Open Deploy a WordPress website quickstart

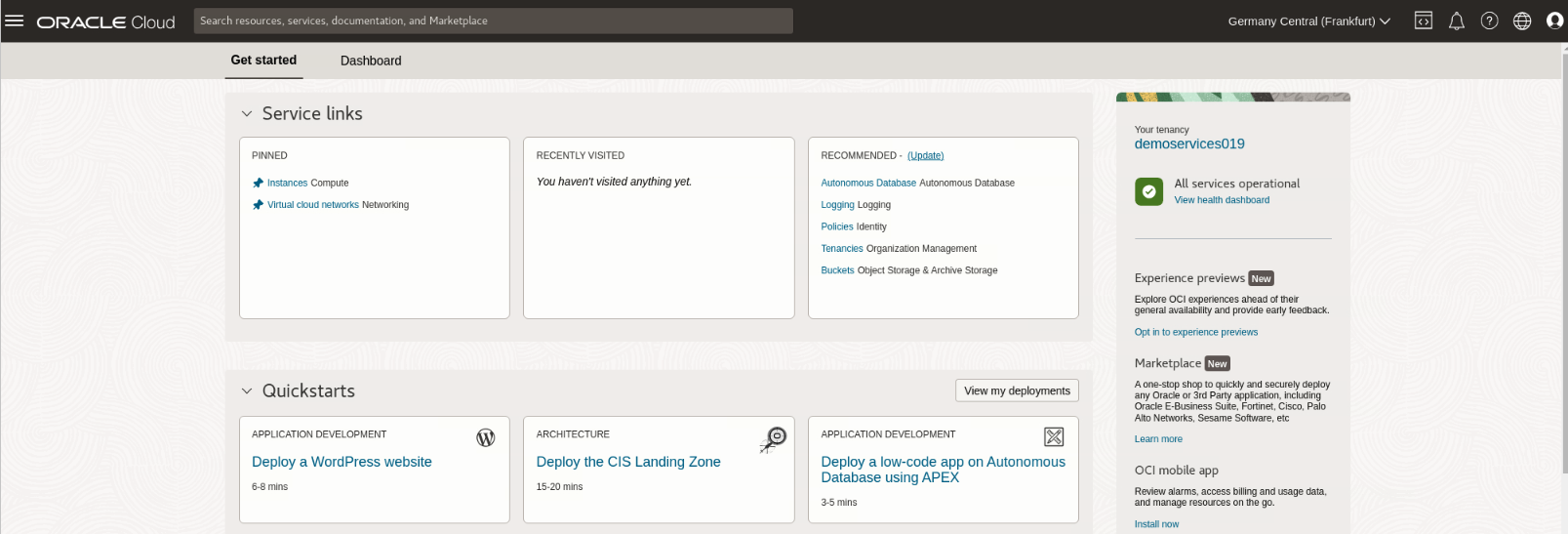342,462
